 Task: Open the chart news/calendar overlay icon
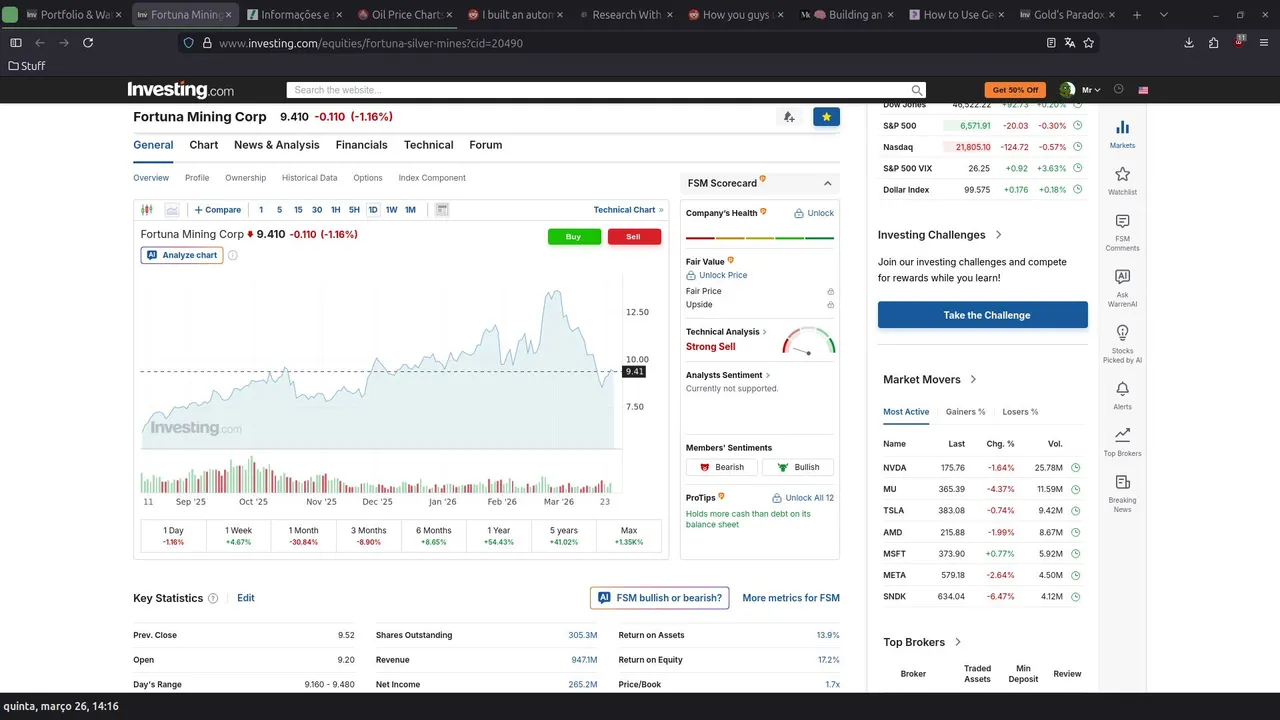click(x=442, y=210)
